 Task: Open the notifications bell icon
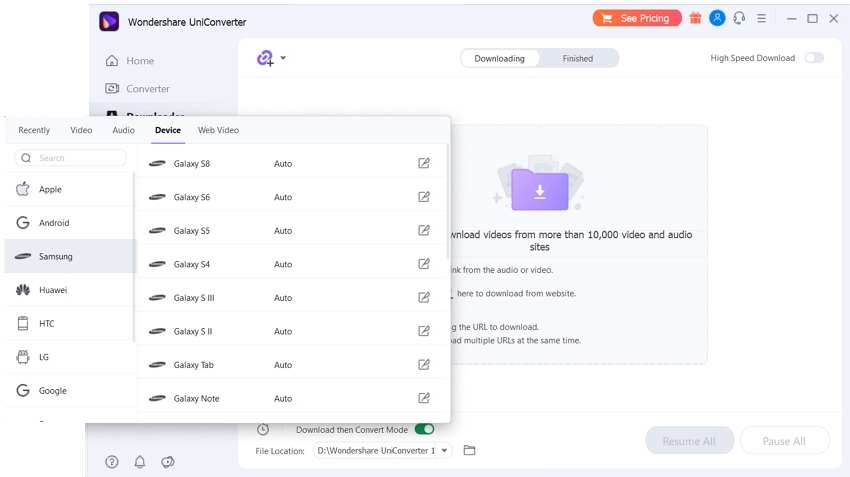click(x=140, y=462)
